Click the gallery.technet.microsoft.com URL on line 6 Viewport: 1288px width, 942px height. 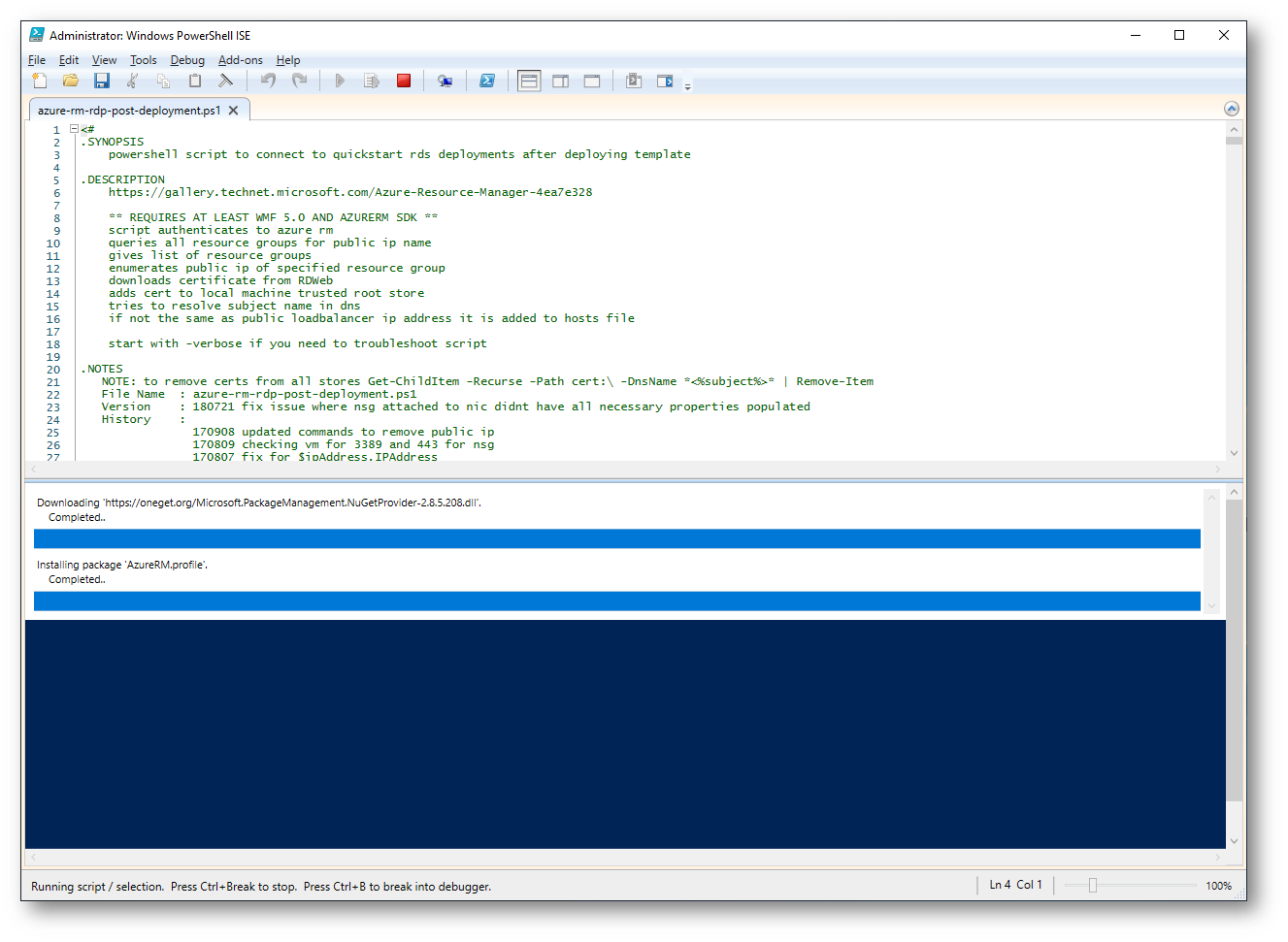tap(350, 192)
